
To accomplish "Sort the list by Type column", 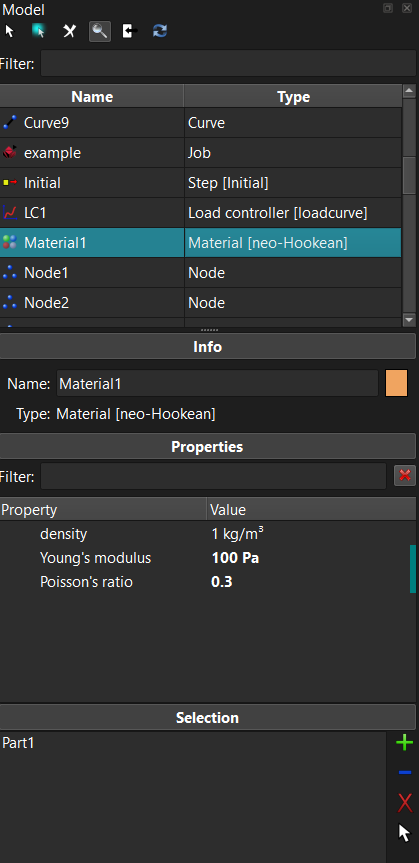I will [293, 96].
